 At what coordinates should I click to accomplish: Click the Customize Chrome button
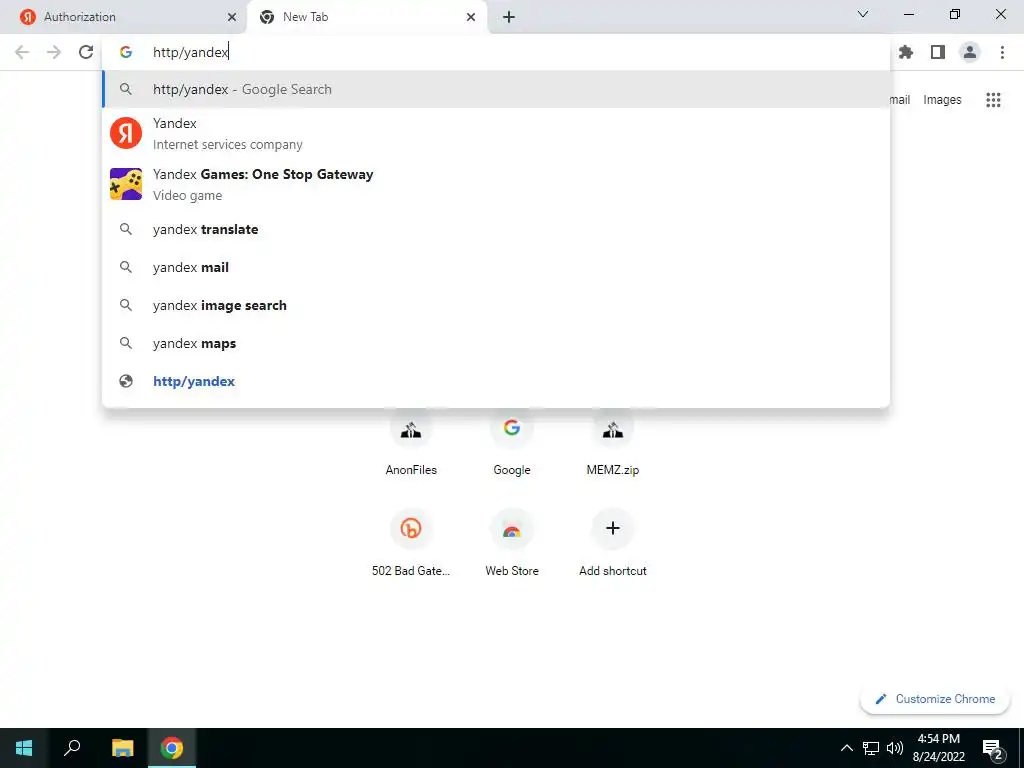click(x=935, y=699)
